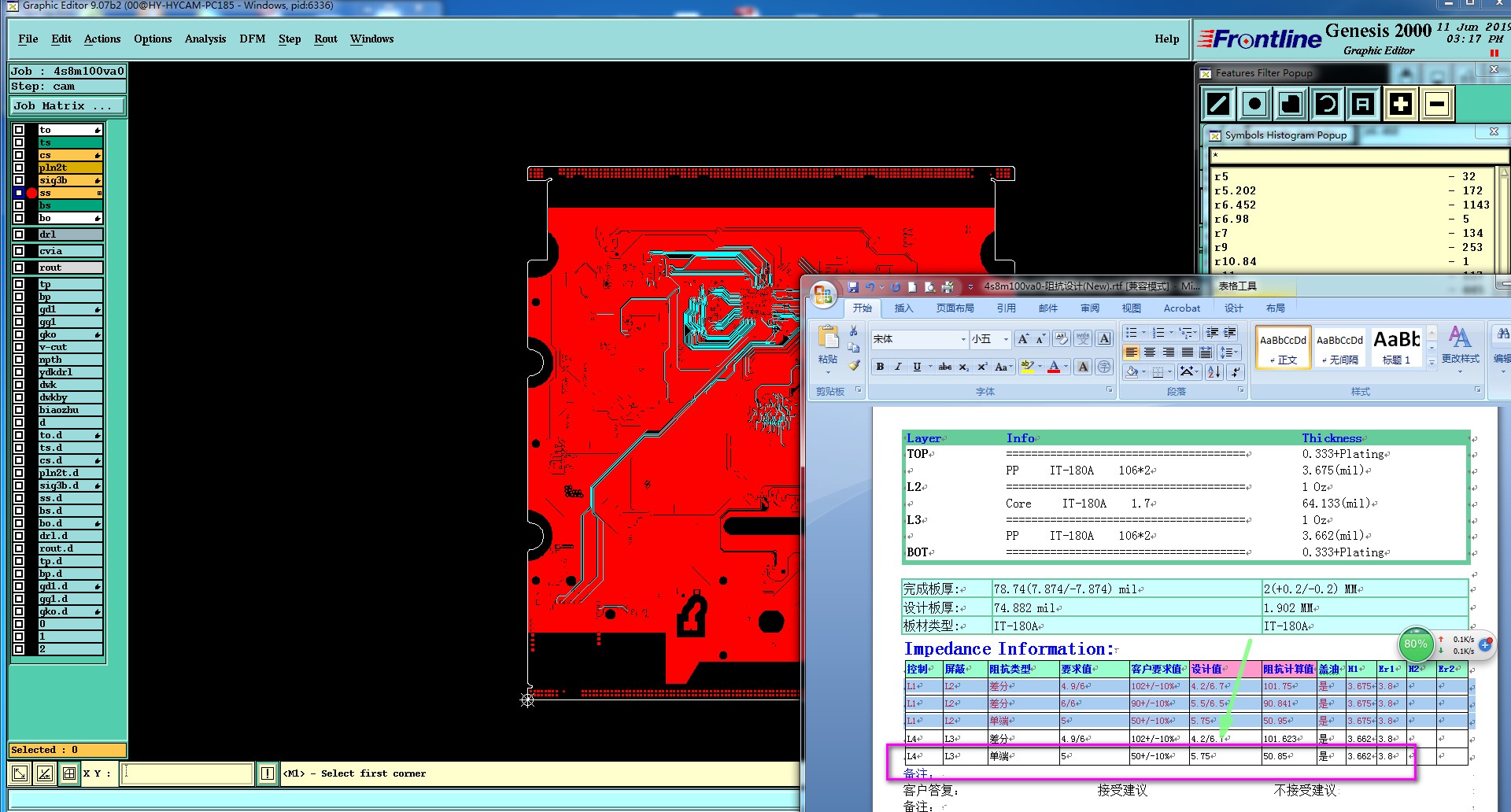Open the font size dropdown showing 小五
Image resolution: width=1511 pixels, height=812 pixels.
[1006, 339]
